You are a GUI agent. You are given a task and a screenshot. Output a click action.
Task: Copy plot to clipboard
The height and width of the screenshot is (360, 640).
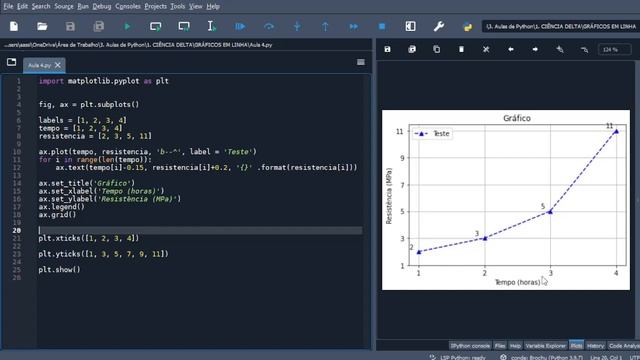point(436,49)
